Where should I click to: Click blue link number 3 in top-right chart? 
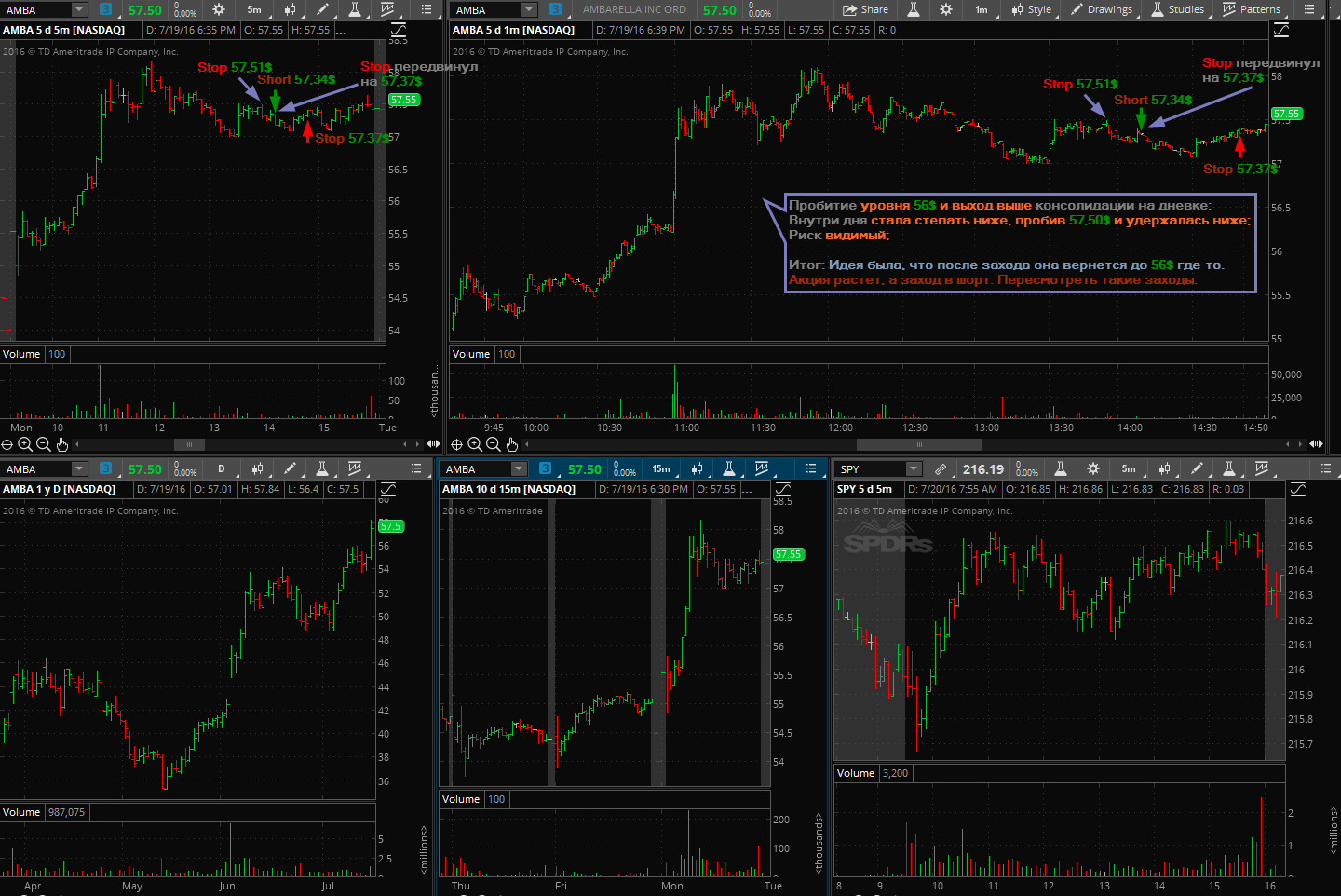pos(556,10)
